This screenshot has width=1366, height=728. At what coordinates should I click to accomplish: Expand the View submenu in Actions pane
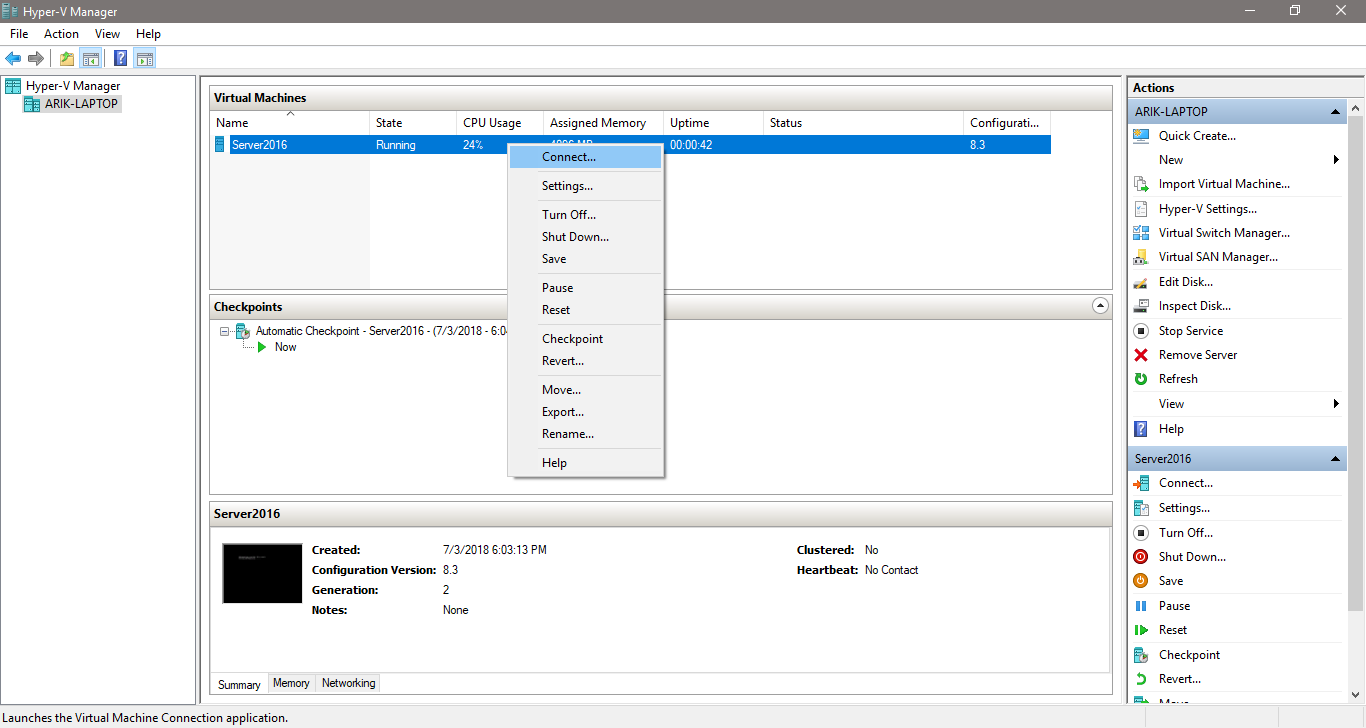click(1336, 404)
